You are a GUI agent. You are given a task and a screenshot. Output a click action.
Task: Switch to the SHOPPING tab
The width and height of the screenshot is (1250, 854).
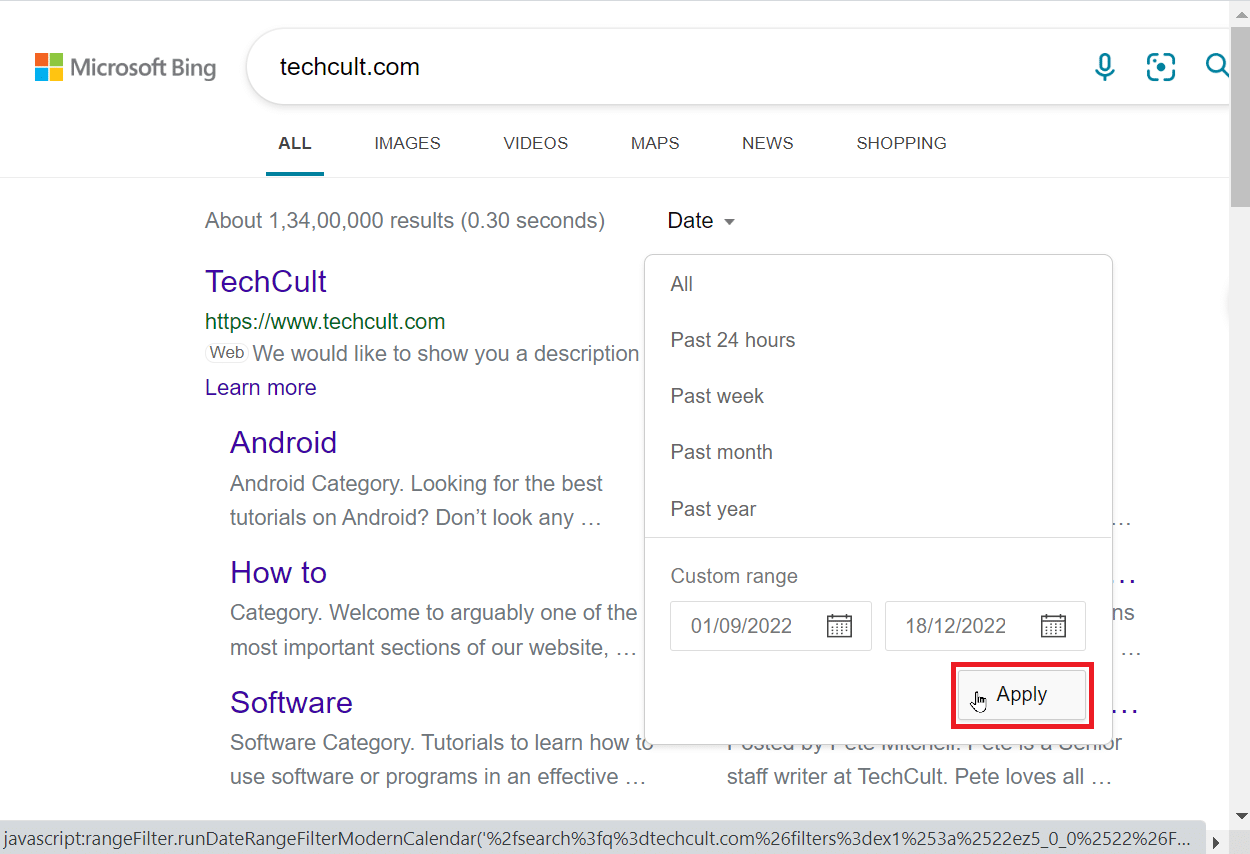click(901, 144)
